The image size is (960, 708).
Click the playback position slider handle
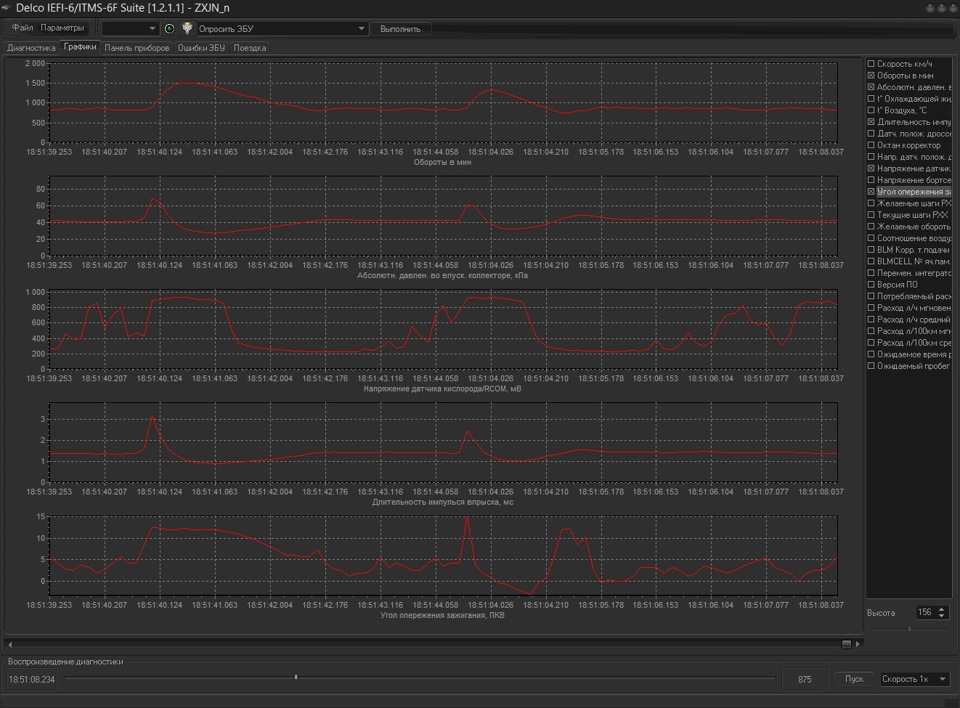[x=296, y=677]
